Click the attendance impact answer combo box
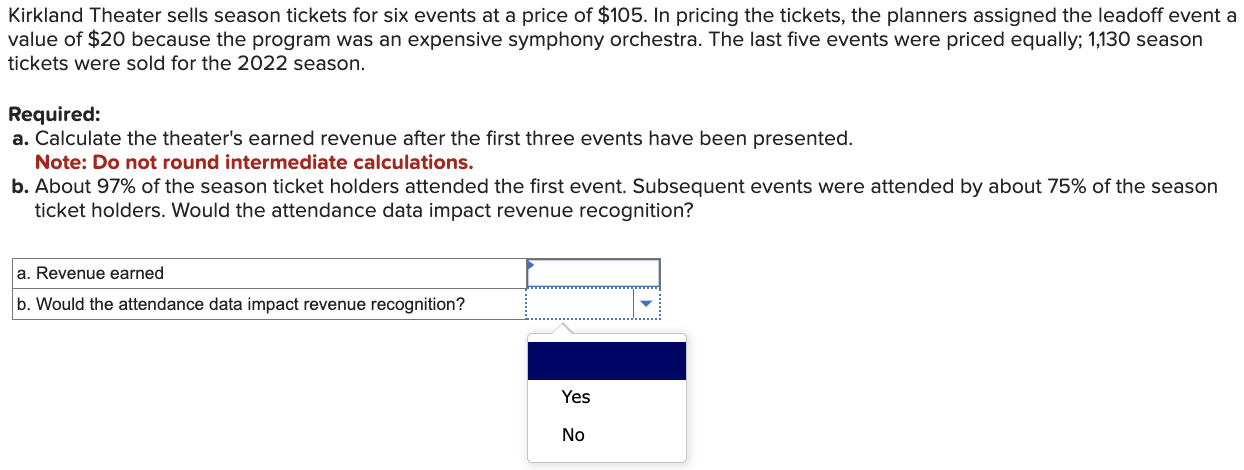Viewport: 1244px width, 470px height. point(580,304)
